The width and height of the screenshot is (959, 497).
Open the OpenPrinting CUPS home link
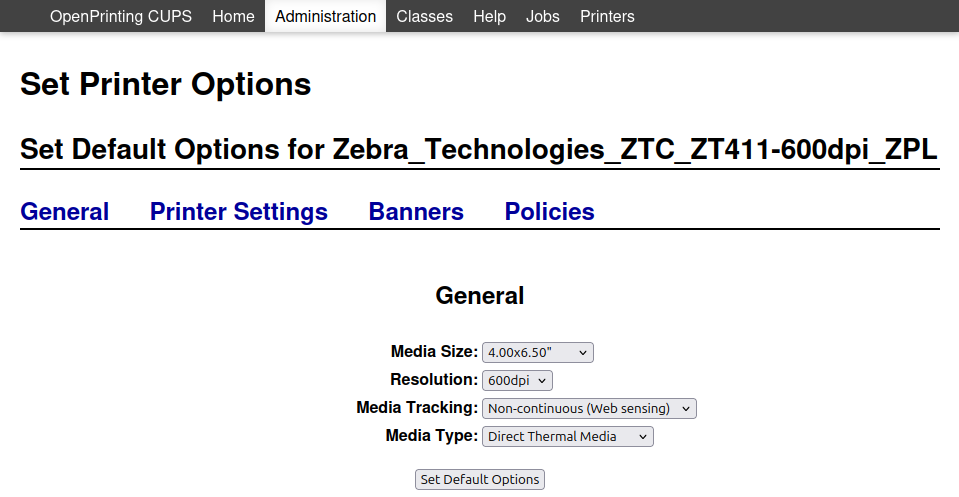tap(121, 16)
